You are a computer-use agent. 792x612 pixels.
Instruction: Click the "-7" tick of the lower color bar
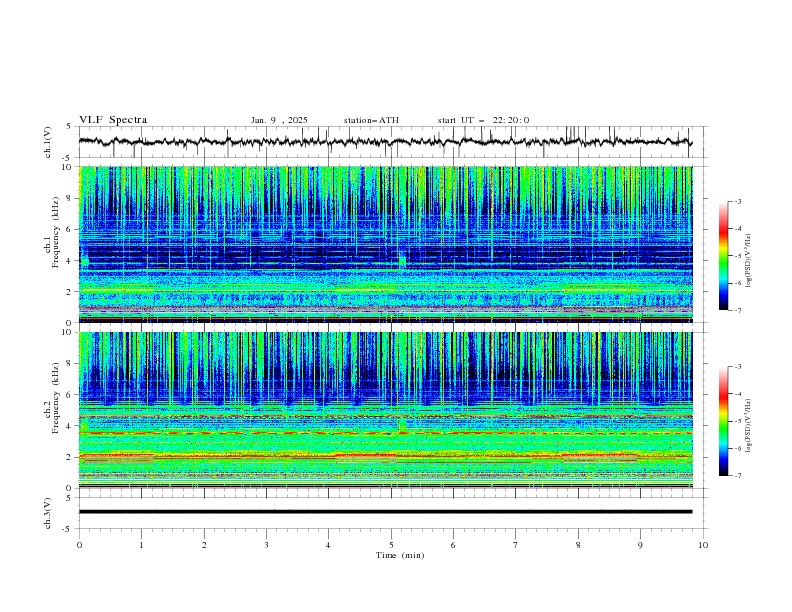(737, 476)
